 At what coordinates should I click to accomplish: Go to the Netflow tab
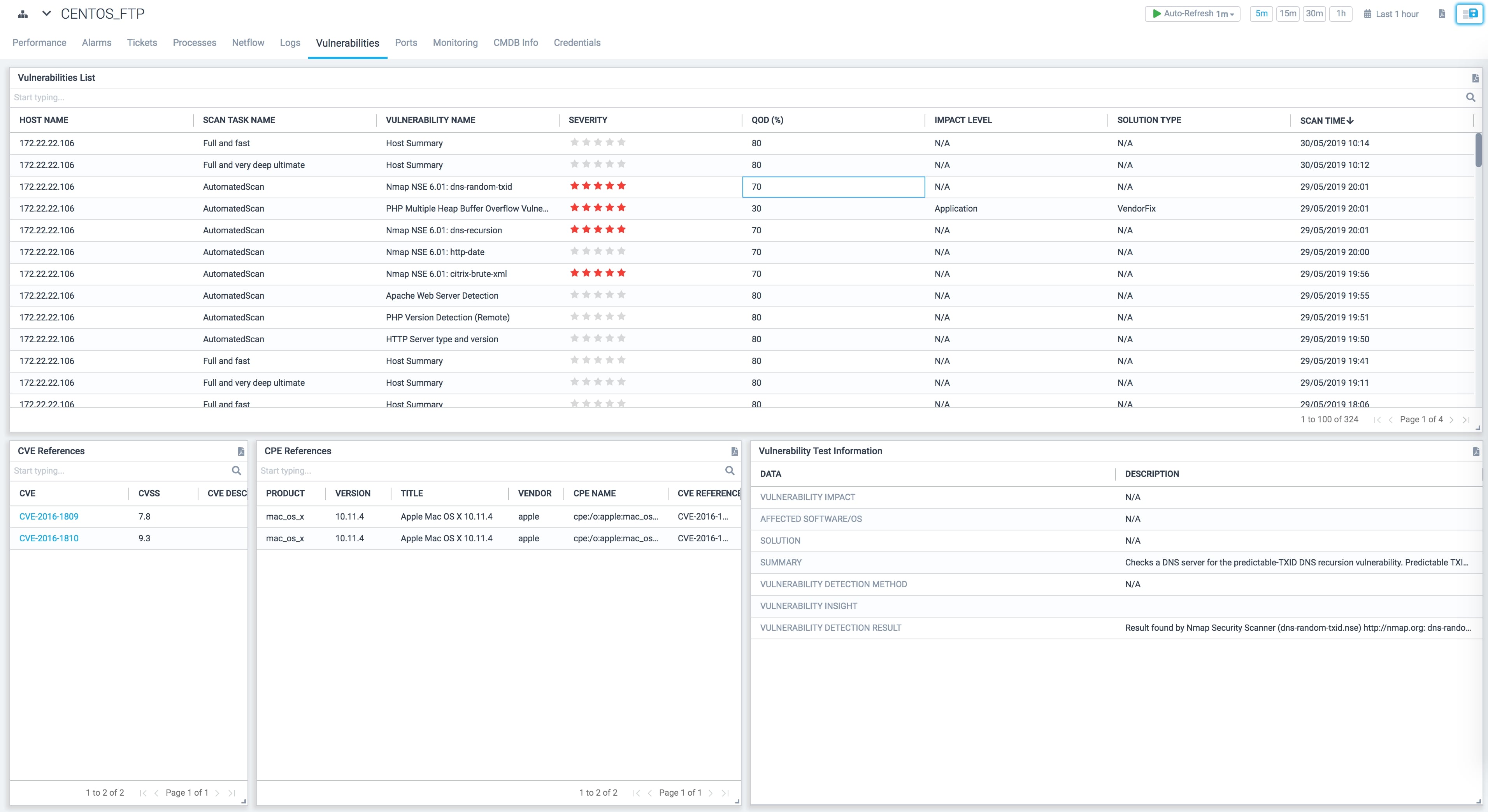tap(248, 43)
